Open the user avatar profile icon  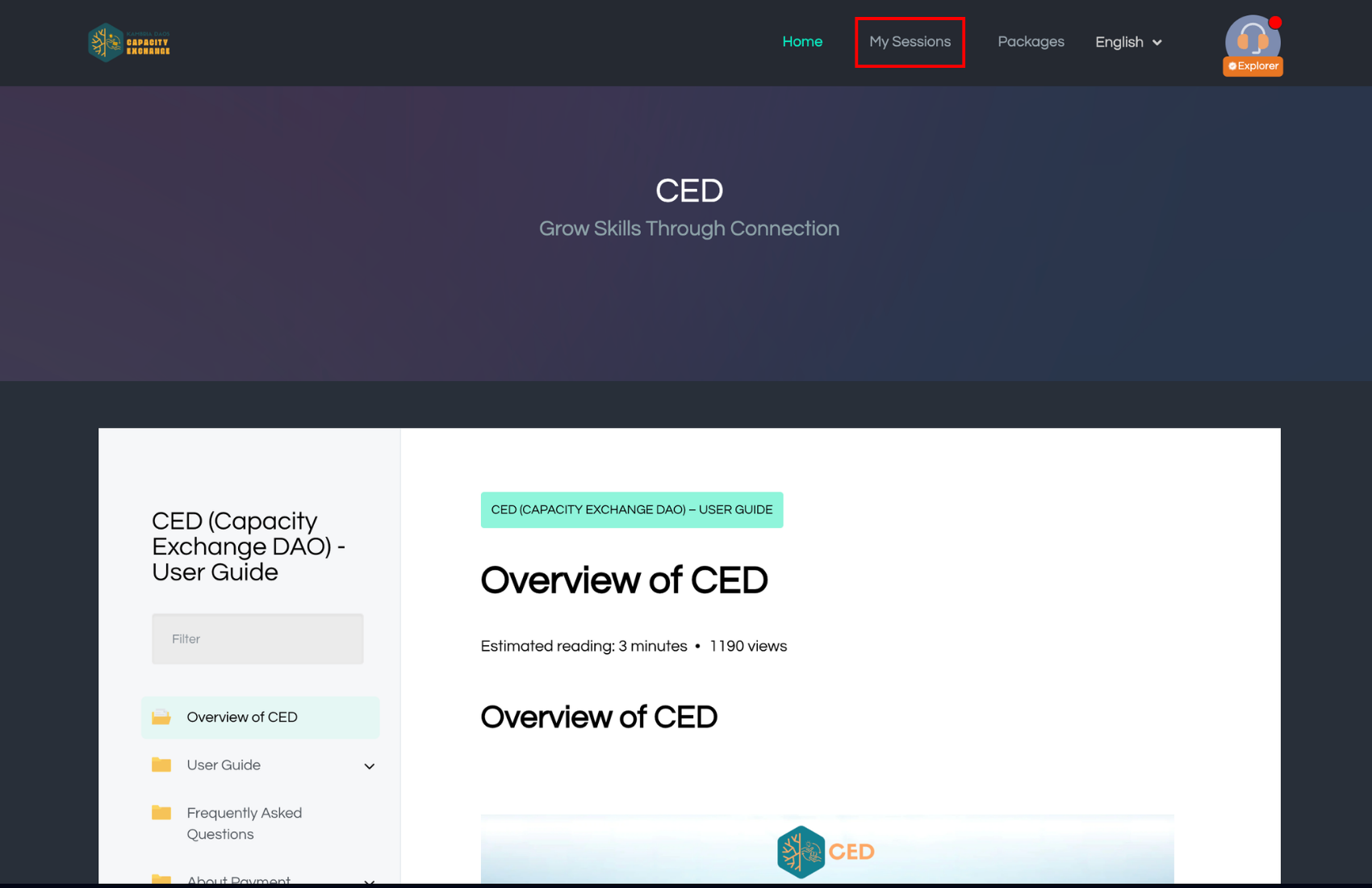(x=1252, y=37)
